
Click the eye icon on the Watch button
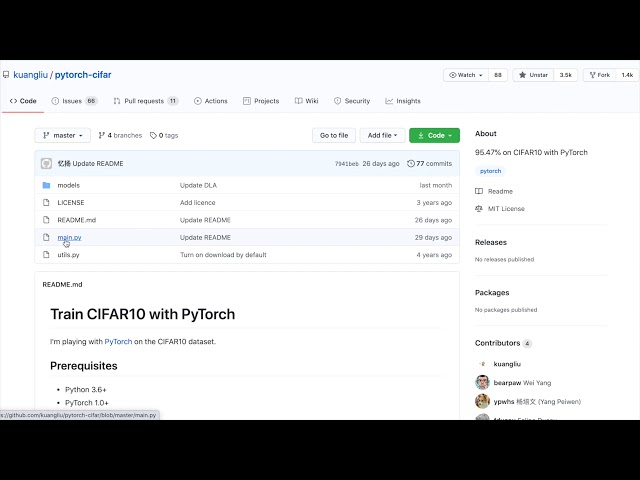tap(452, 75)
